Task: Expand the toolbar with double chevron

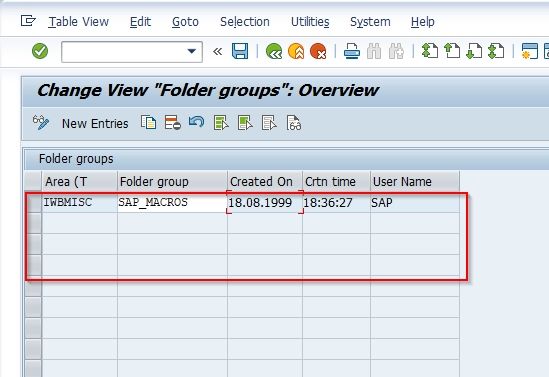Action: pos(217,51)
